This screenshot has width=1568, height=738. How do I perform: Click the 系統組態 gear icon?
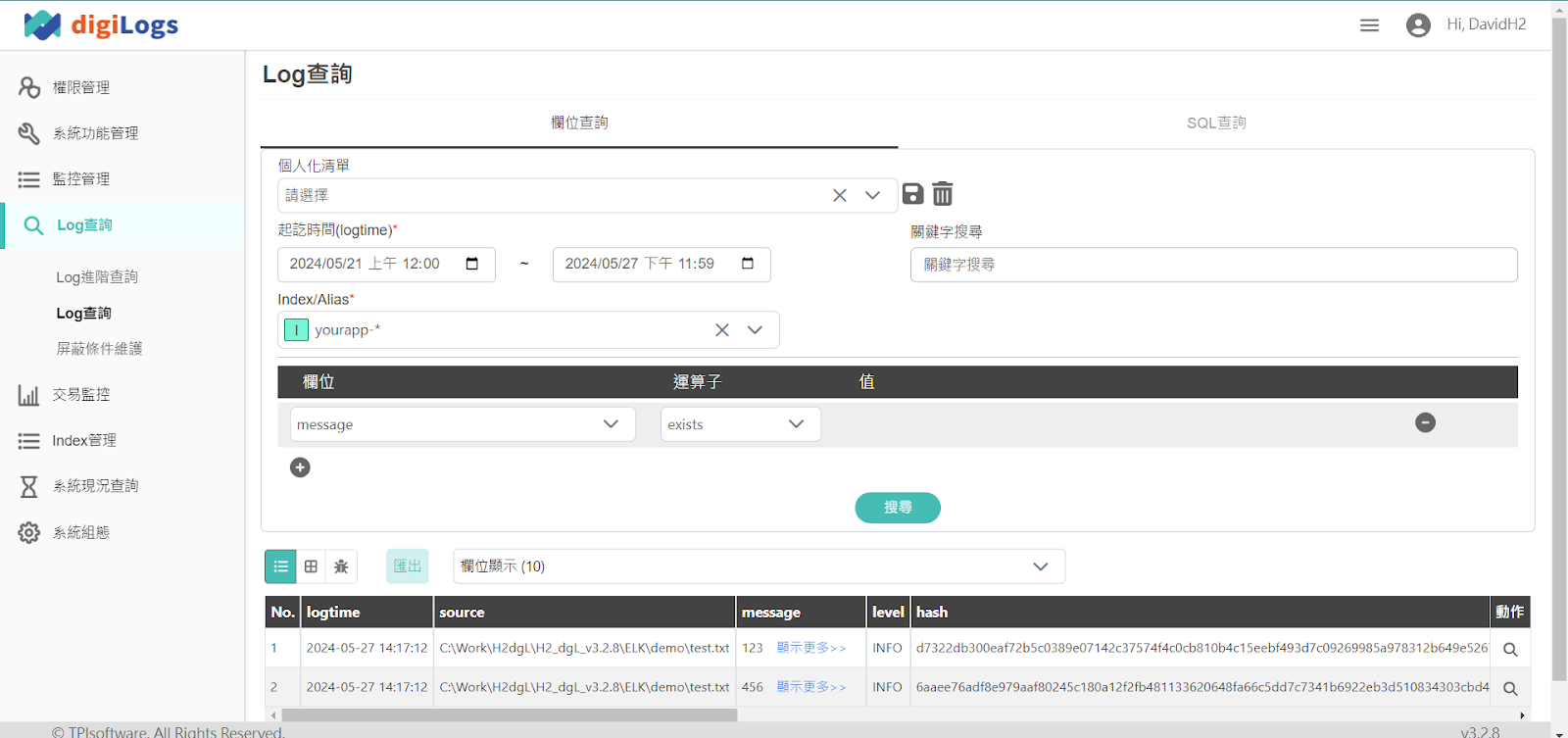pyautogui.click(x=29, y=533)
